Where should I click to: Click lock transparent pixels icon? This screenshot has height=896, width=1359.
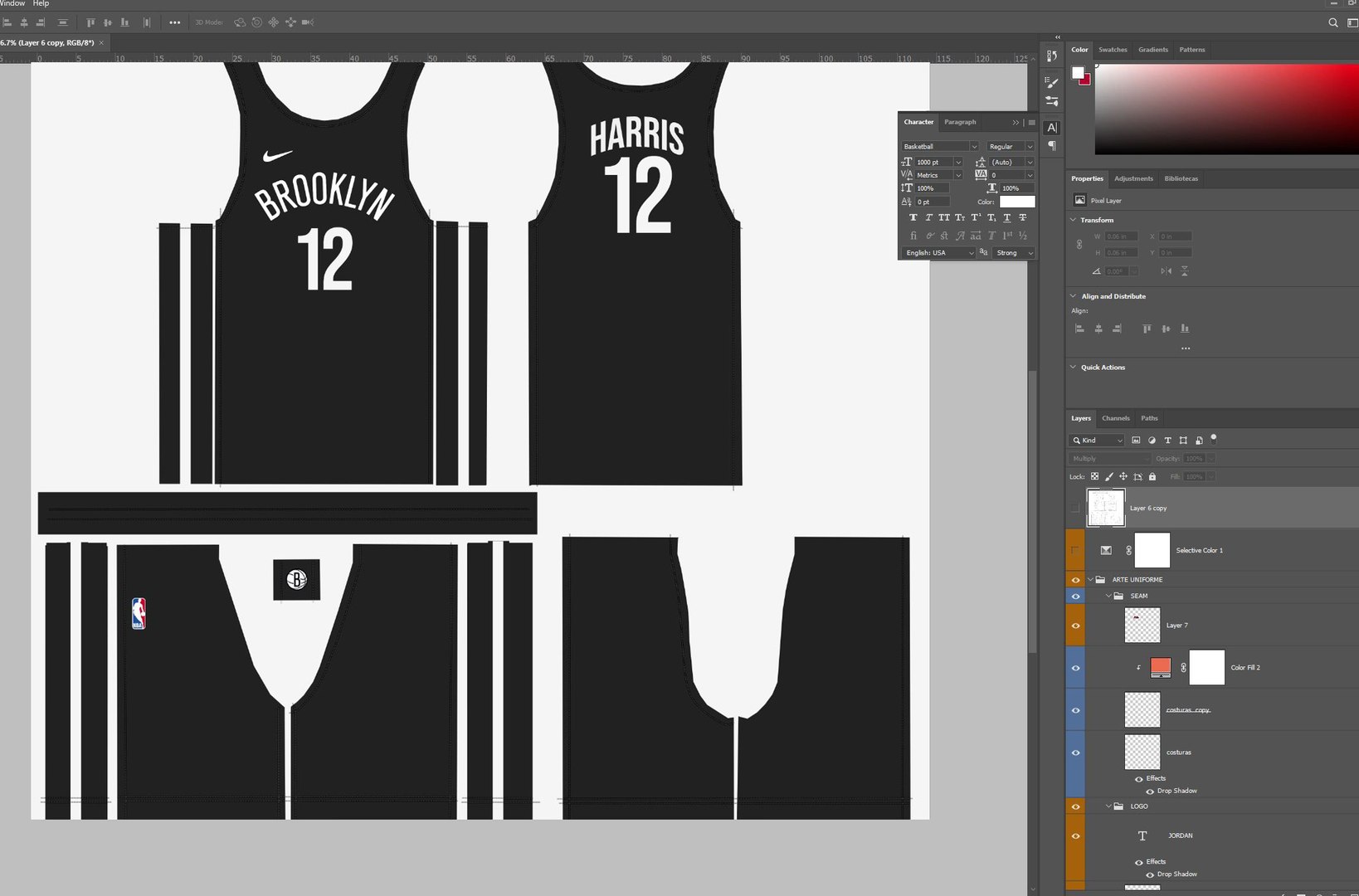[x=1094, y=476]
